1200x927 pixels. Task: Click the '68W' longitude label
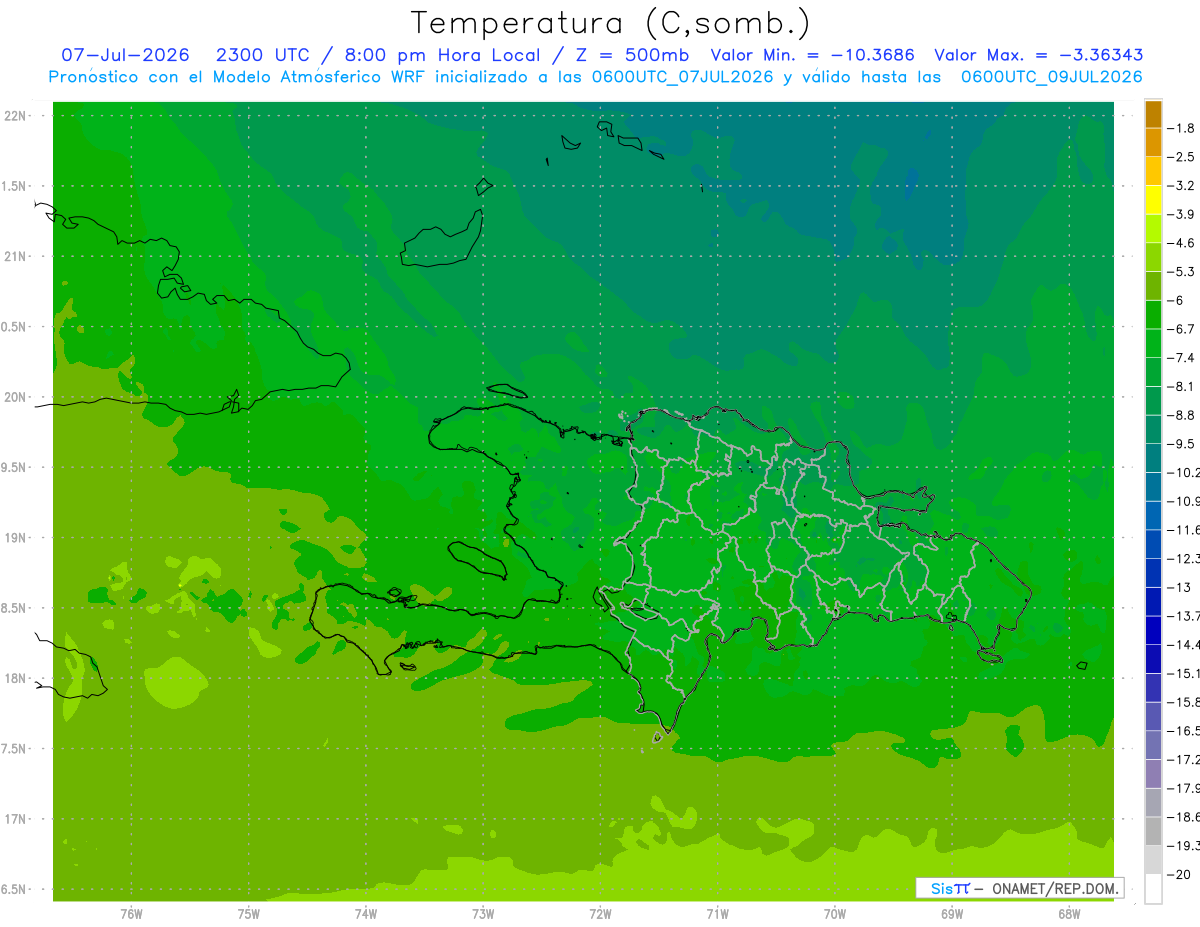click(x=1069, y=914)
